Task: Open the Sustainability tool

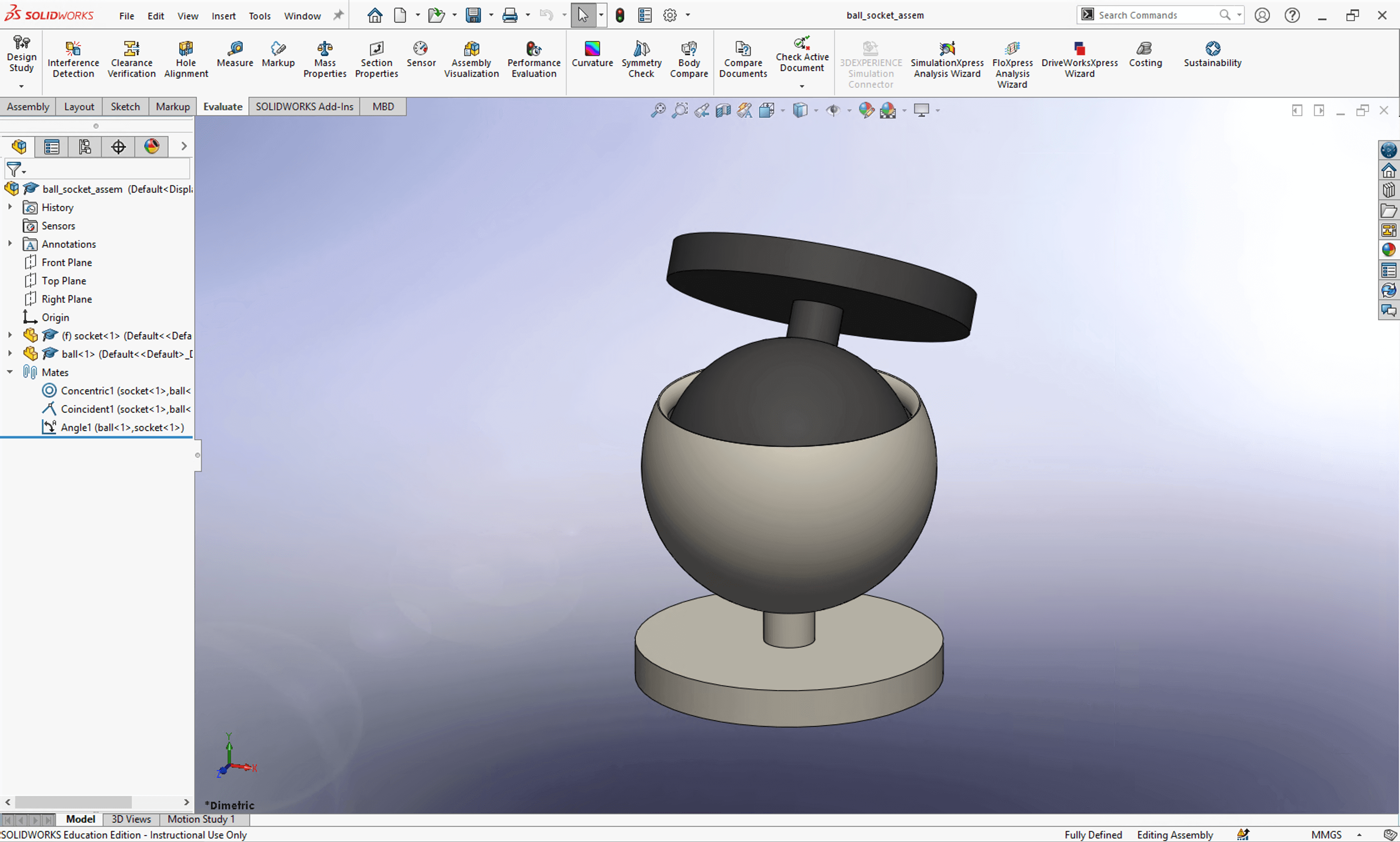Action: click(1212, 55)
